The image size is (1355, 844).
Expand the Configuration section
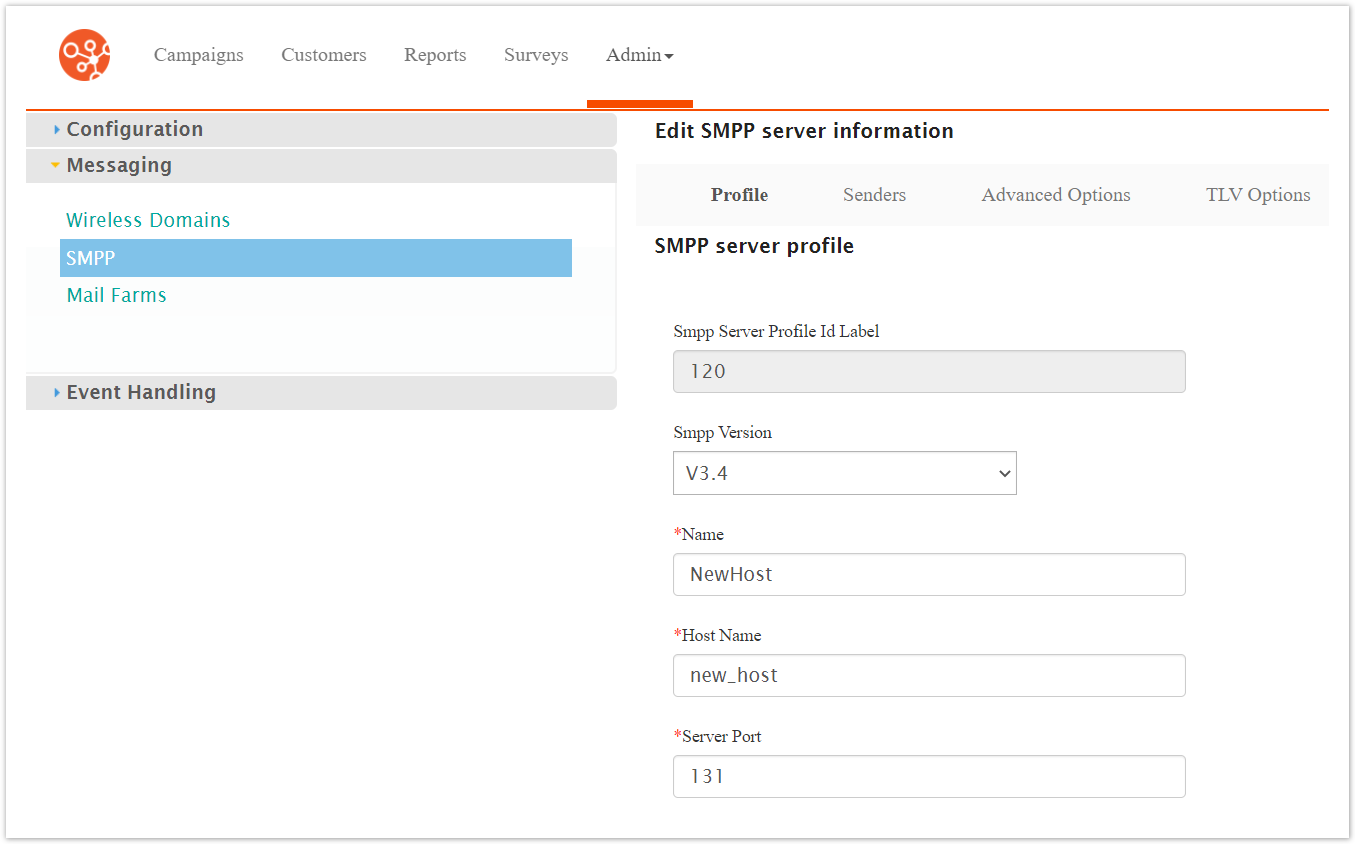tap(134, 129)
